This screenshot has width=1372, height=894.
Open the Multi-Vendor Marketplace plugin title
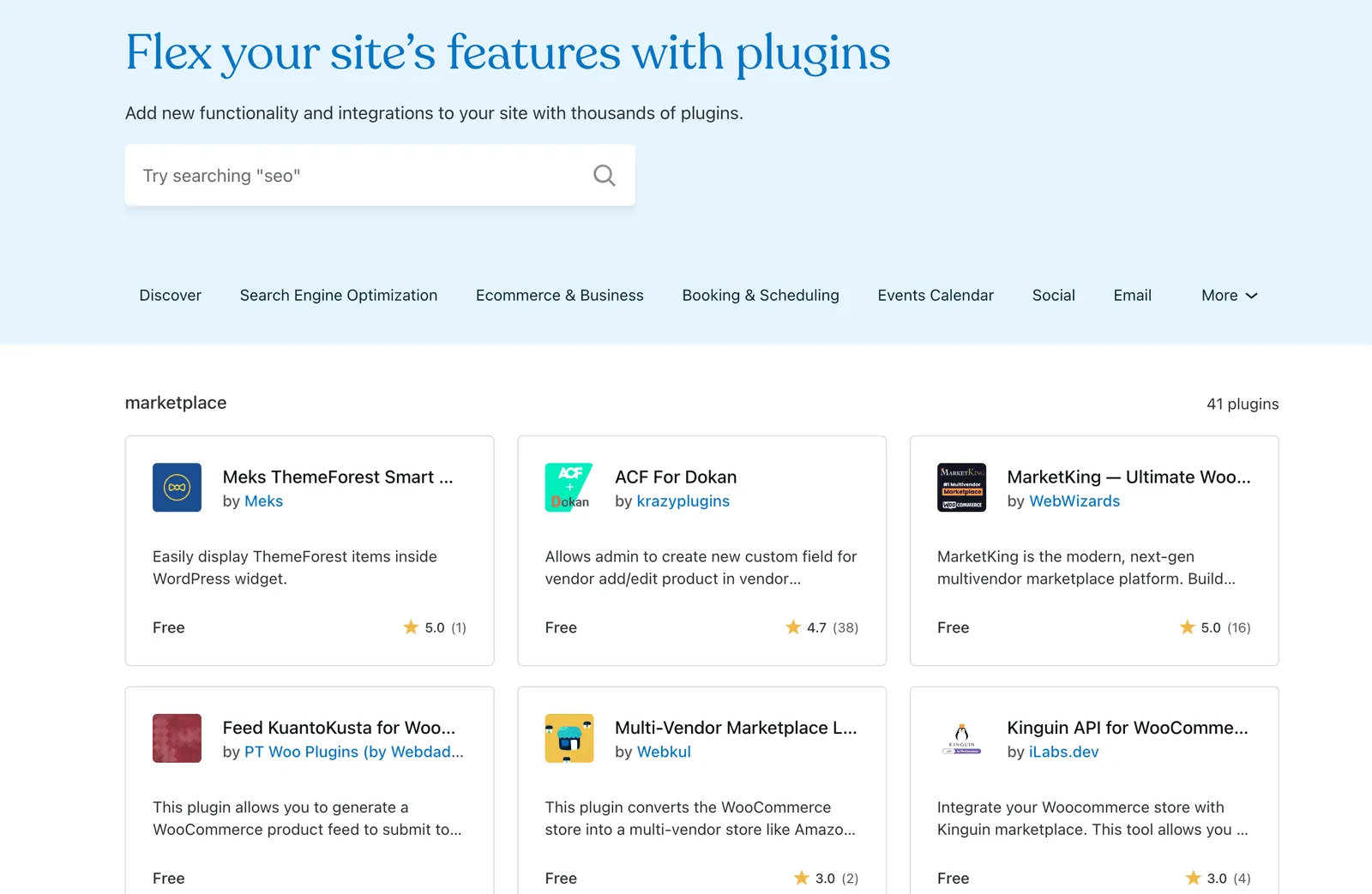tap(736, 728)
